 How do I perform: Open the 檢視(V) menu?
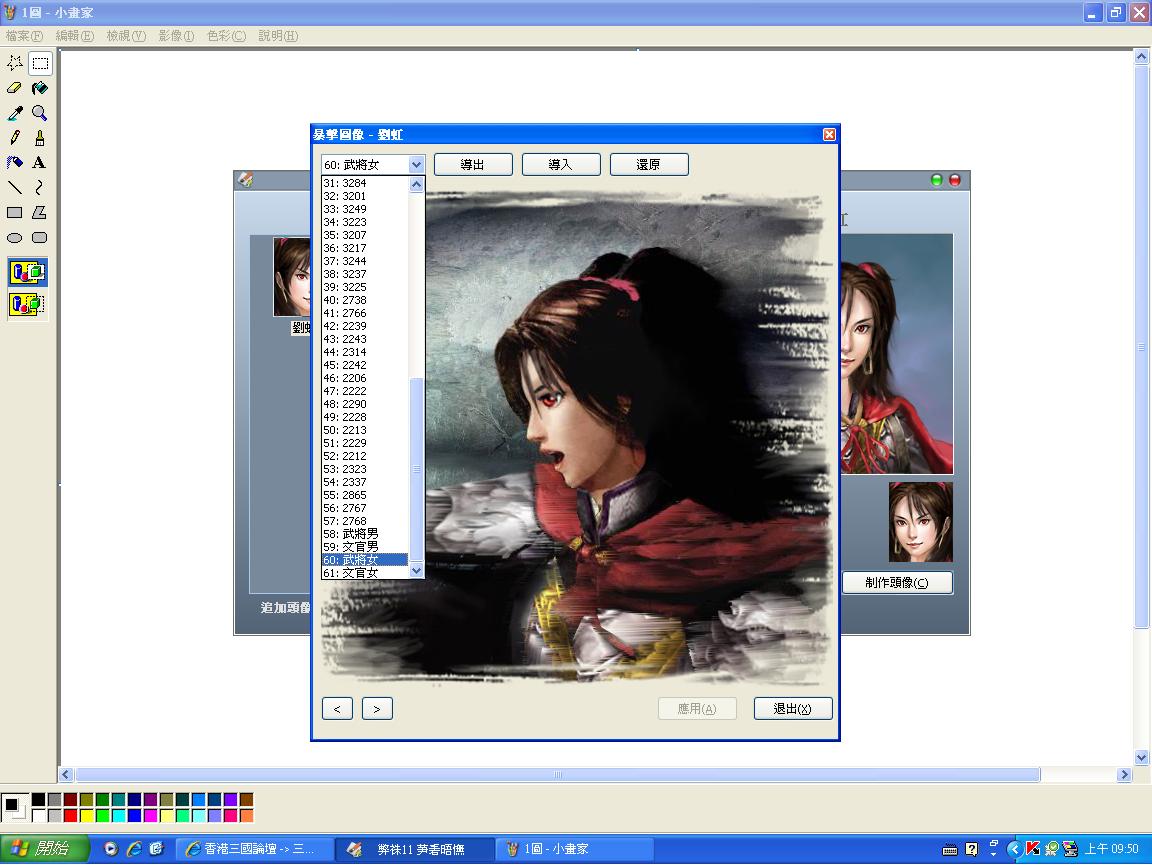[126, 36]
